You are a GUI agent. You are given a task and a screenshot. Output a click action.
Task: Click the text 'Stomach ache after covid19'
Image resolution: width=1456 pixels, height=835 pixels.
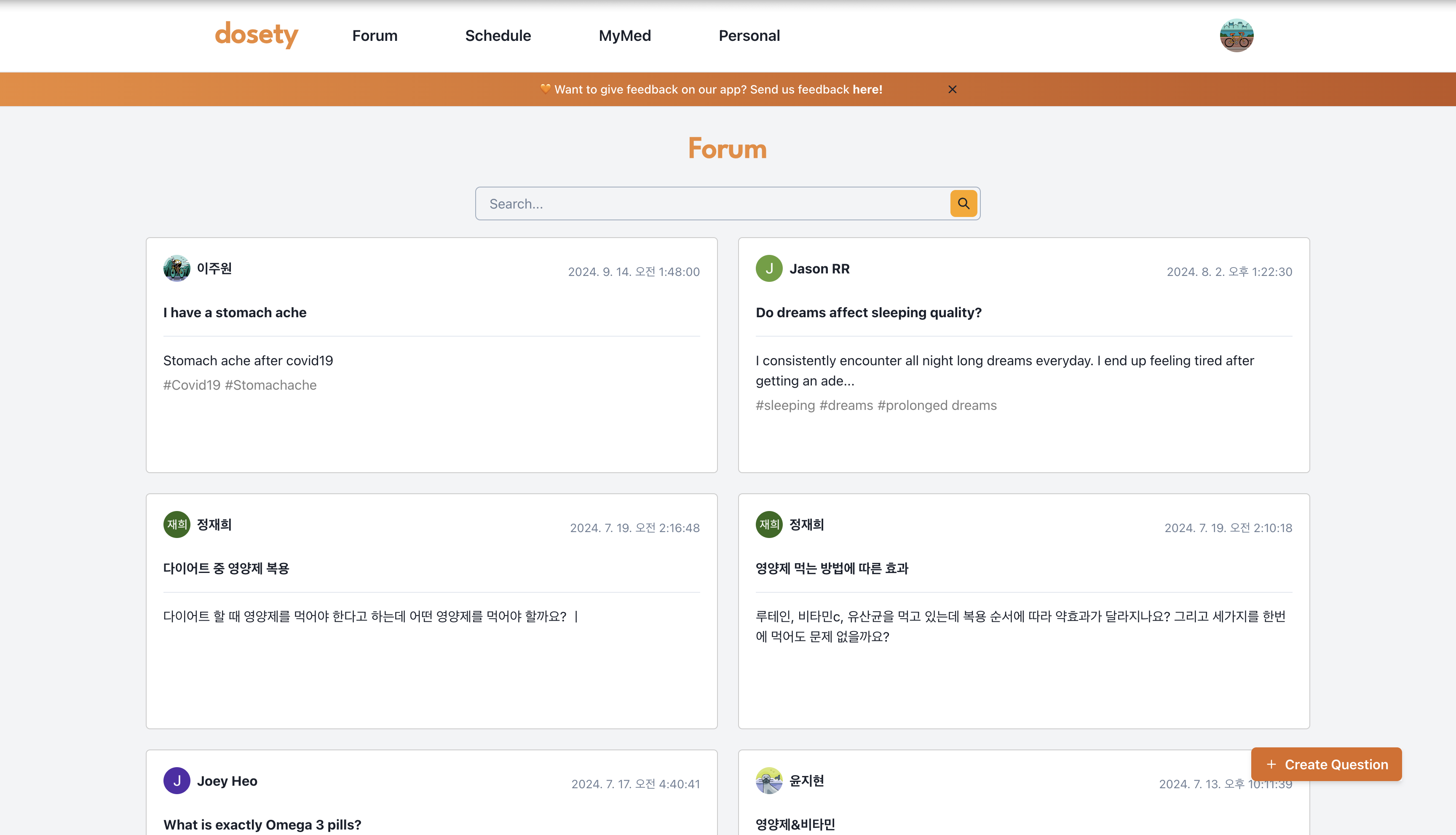248,361
